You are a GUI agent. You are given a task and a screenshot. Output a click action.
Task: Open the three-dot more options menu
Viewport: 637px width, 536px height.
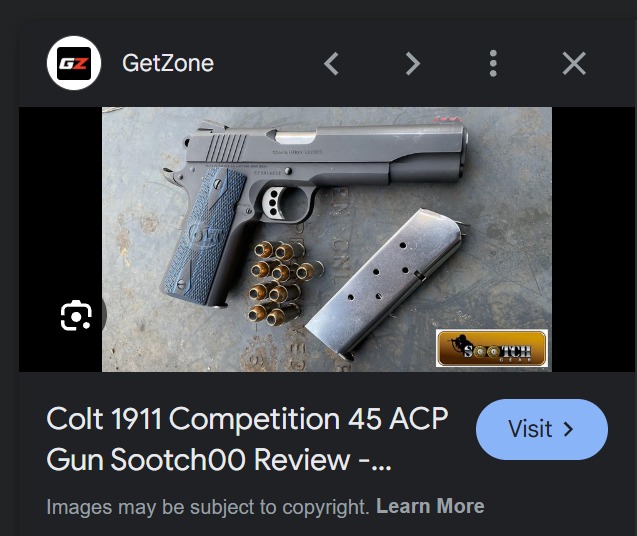point(493,63)
